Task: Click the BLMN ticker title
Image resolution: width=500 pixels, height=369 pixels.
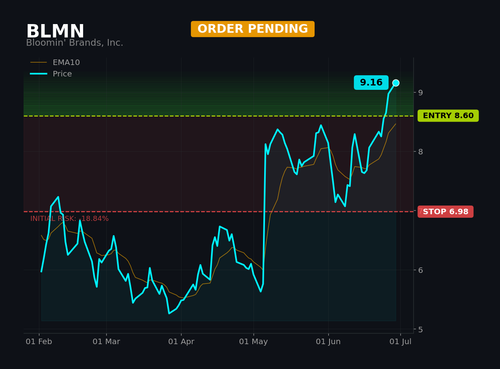Action: (x=55, y=31)
